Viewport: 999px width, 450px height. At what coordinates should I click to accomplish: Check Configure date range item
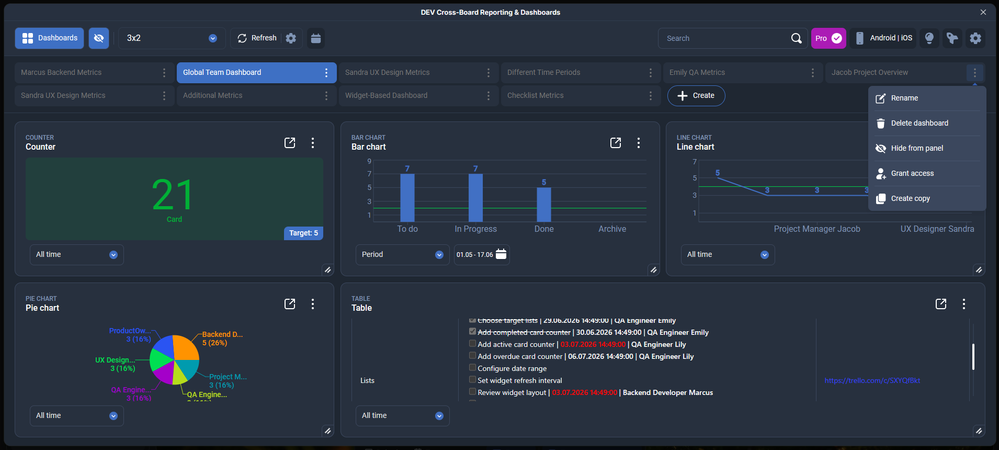[472, 368]
